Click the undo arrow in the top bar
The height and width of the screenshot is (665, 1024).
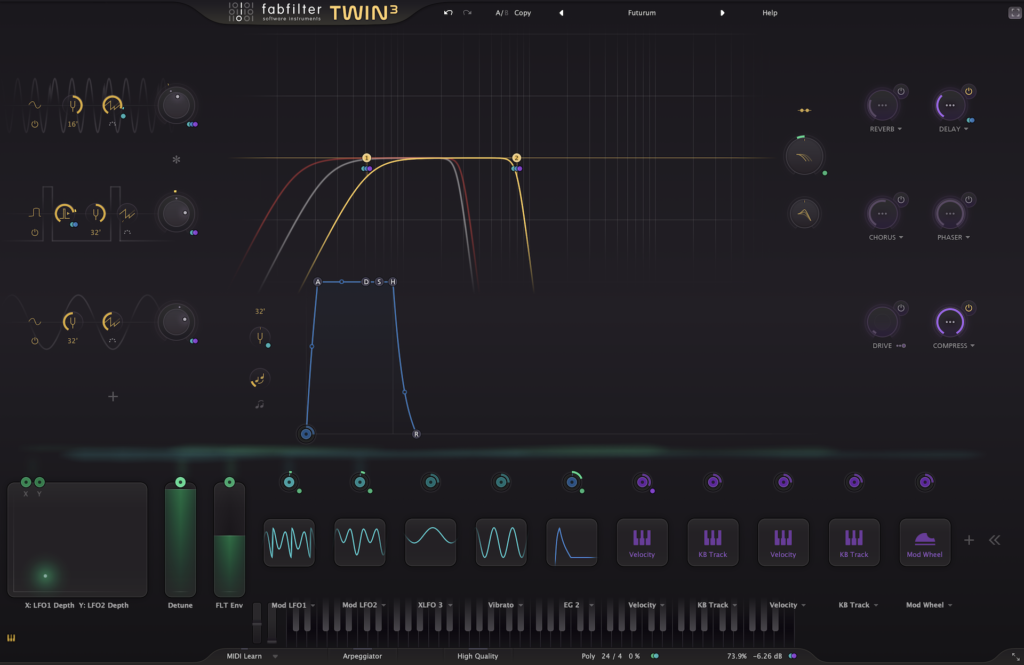pyautogui.click(x=448, y=13)
